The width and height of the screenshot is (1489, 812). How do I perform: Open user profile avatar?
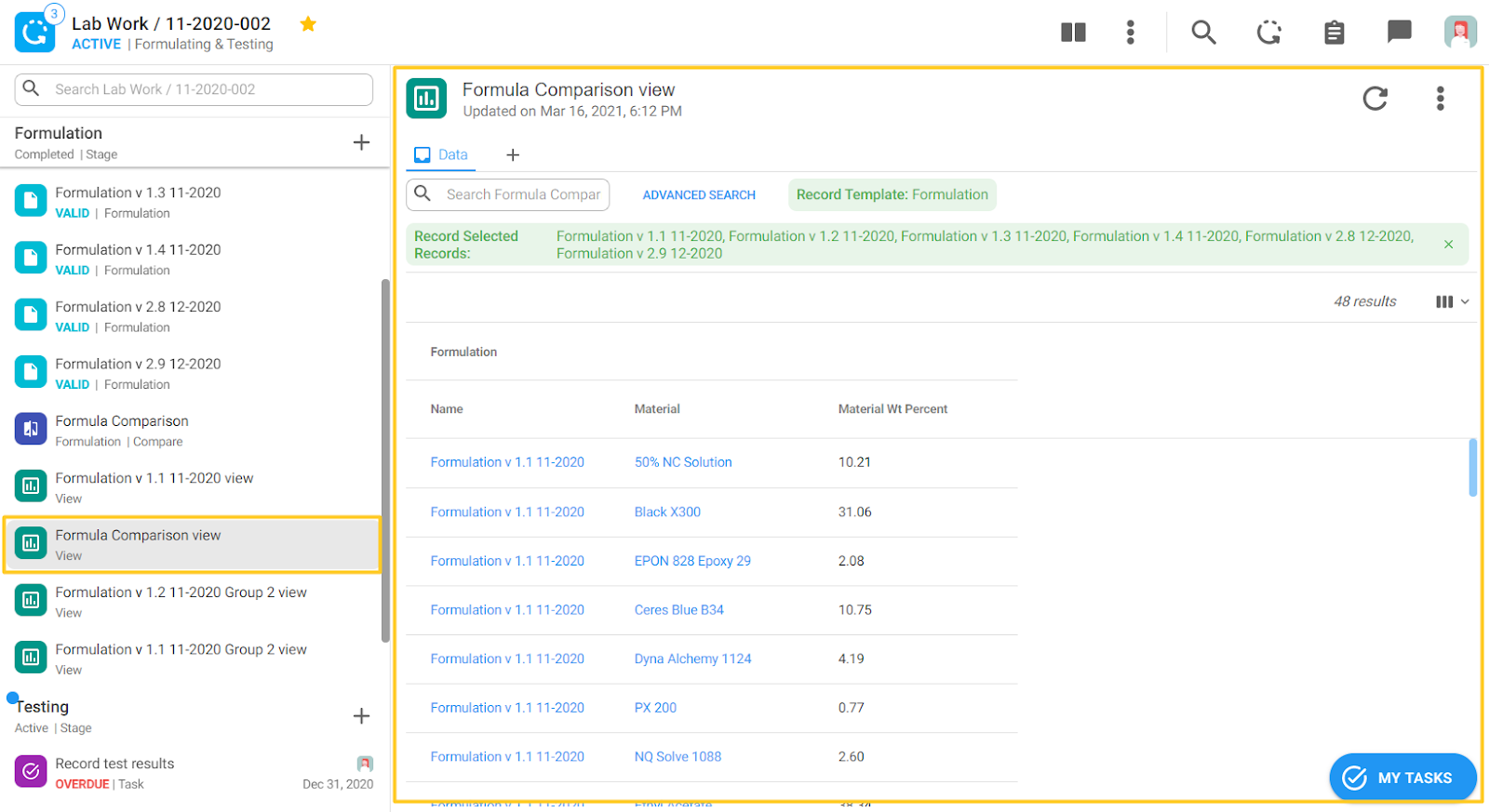pyautogui.click(x=1460, y=33)
